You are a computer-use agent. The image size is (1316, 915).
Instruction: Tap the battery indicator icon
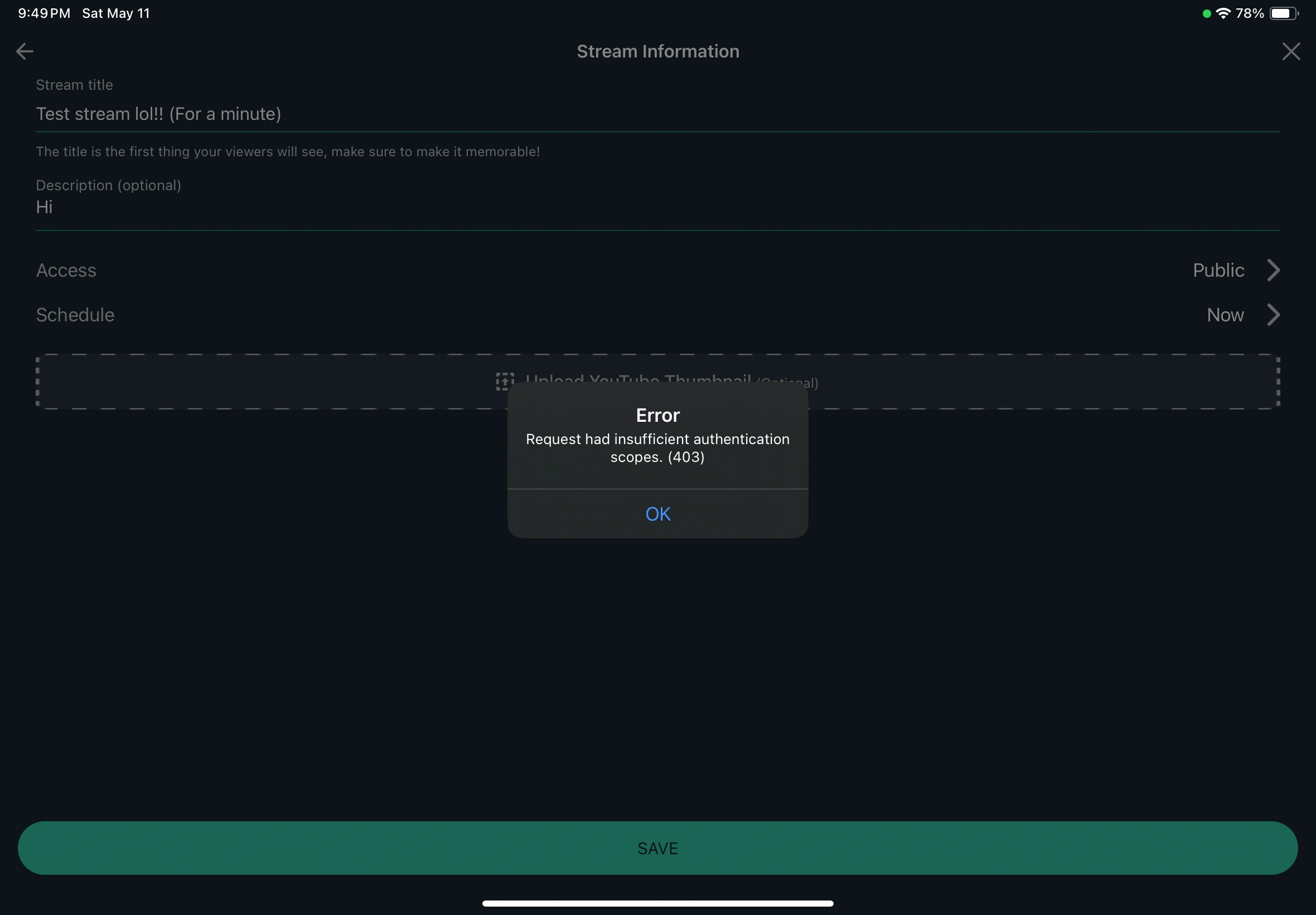coord(1283,13)
